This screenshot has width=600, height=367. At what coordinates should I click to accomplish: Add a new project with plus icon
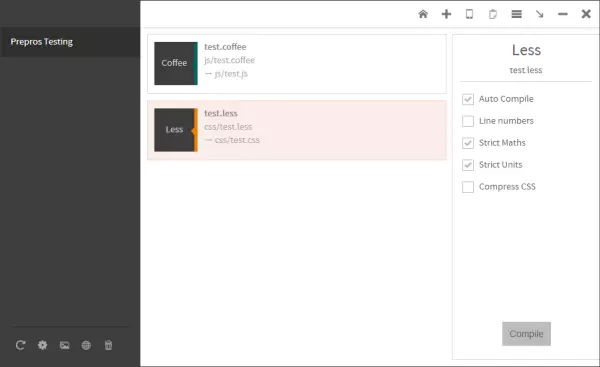pos(446,14)
